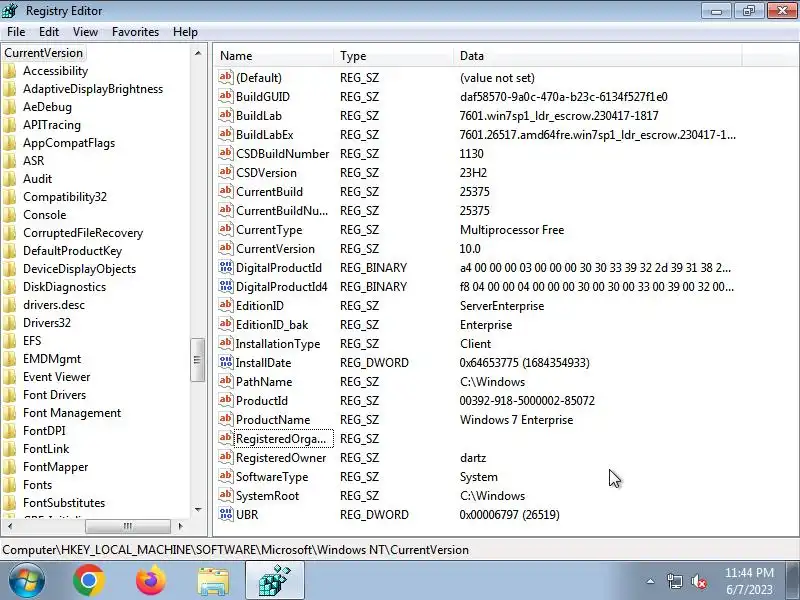800x600 pixels.
Task: Open the Help menu
Action: tap(185, 32)
